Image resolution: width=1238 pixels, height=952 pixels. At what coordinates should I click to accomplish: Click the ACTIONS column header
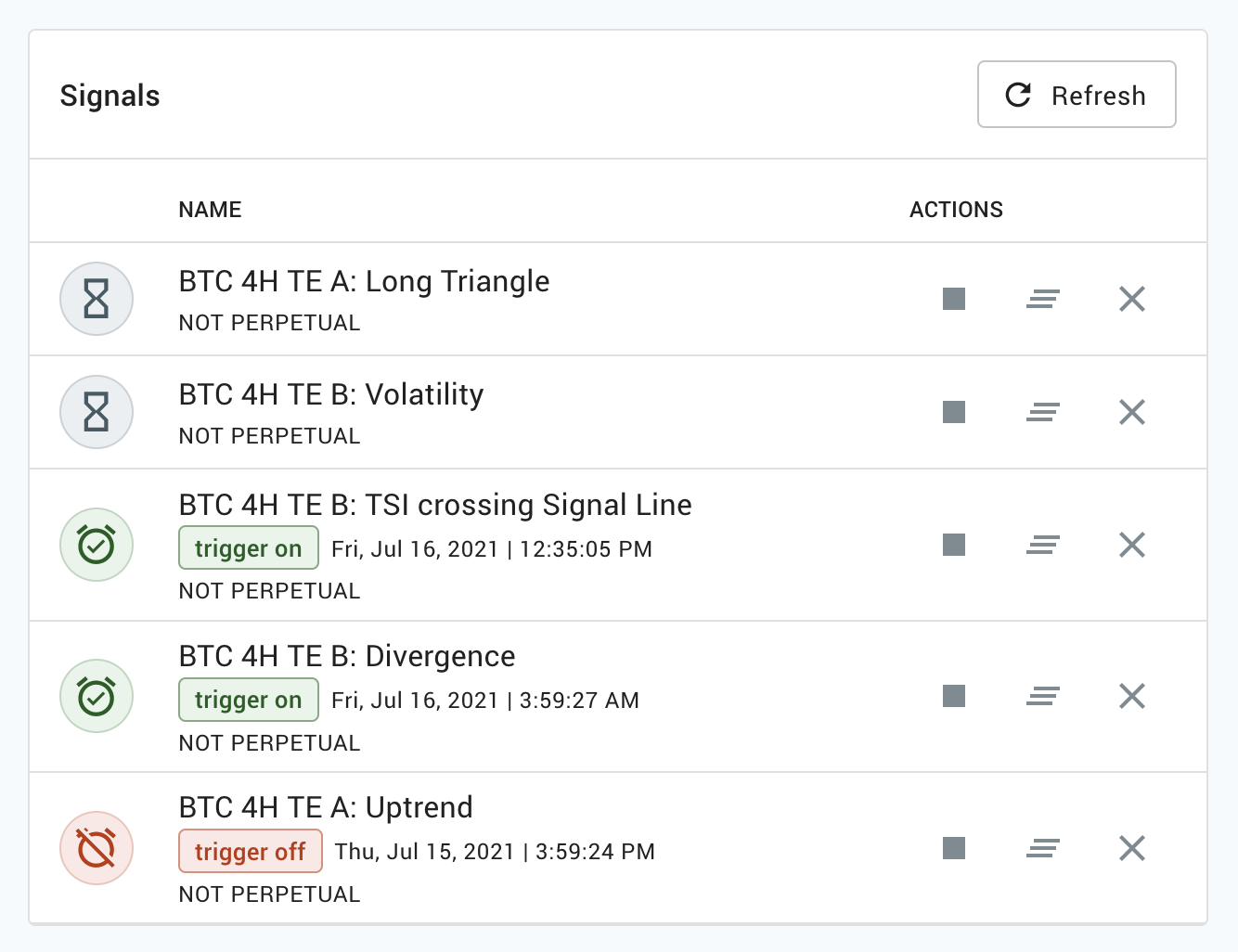coord(956,210)
